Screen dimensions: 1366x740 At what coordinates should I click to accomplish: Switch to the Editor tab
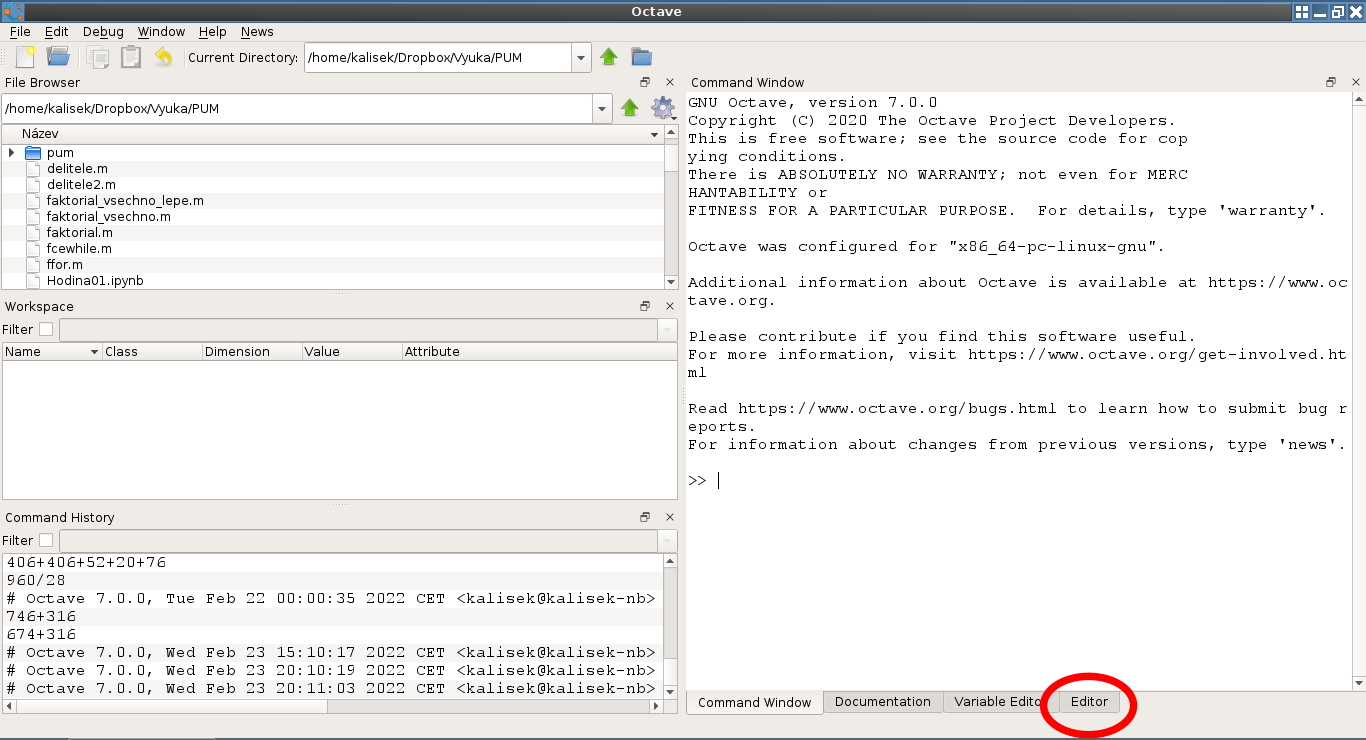pyautogui.click(x=1089, y=702)
